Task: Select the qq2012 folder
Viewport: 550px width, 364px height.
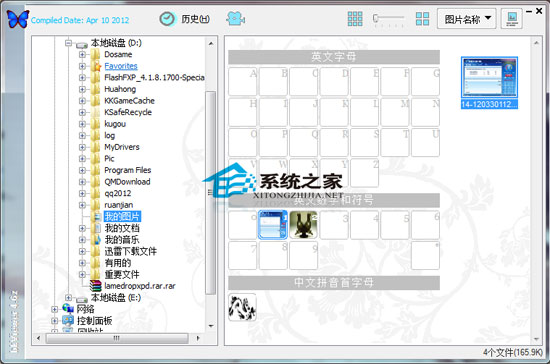Action: pyautogui.click(x=118, y=193)
